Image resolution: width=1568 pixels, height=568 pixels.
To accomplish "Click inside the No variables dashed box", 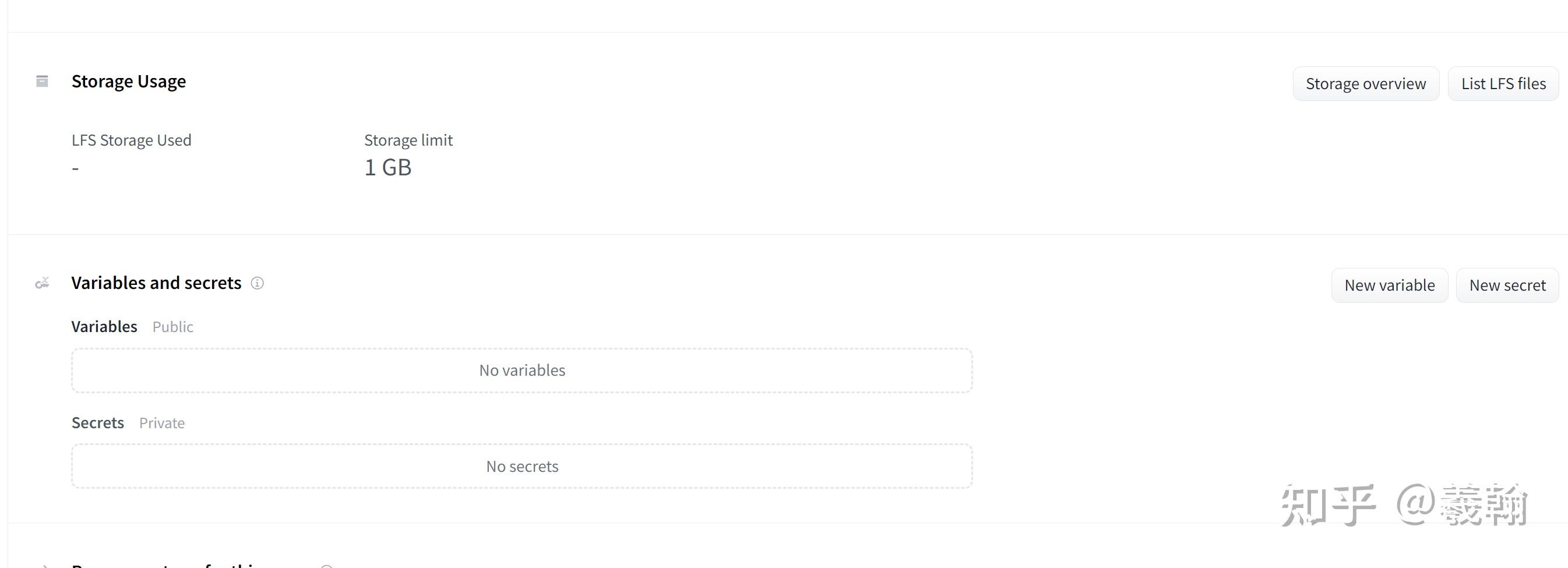I will coord(522,369).
